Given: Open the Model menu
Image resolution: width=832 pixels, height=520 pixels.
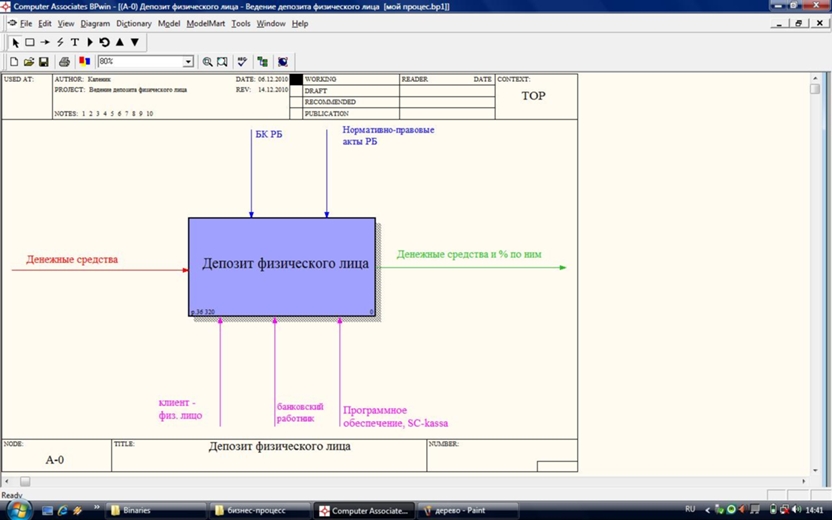Looking at the screenshot, I should point(169,24).
